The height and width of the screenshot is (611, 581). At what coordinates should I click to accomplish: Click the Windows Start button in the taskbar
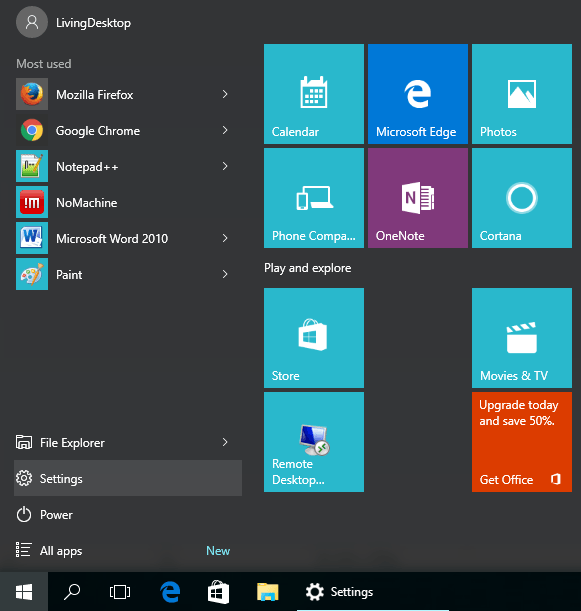[24, 592]
